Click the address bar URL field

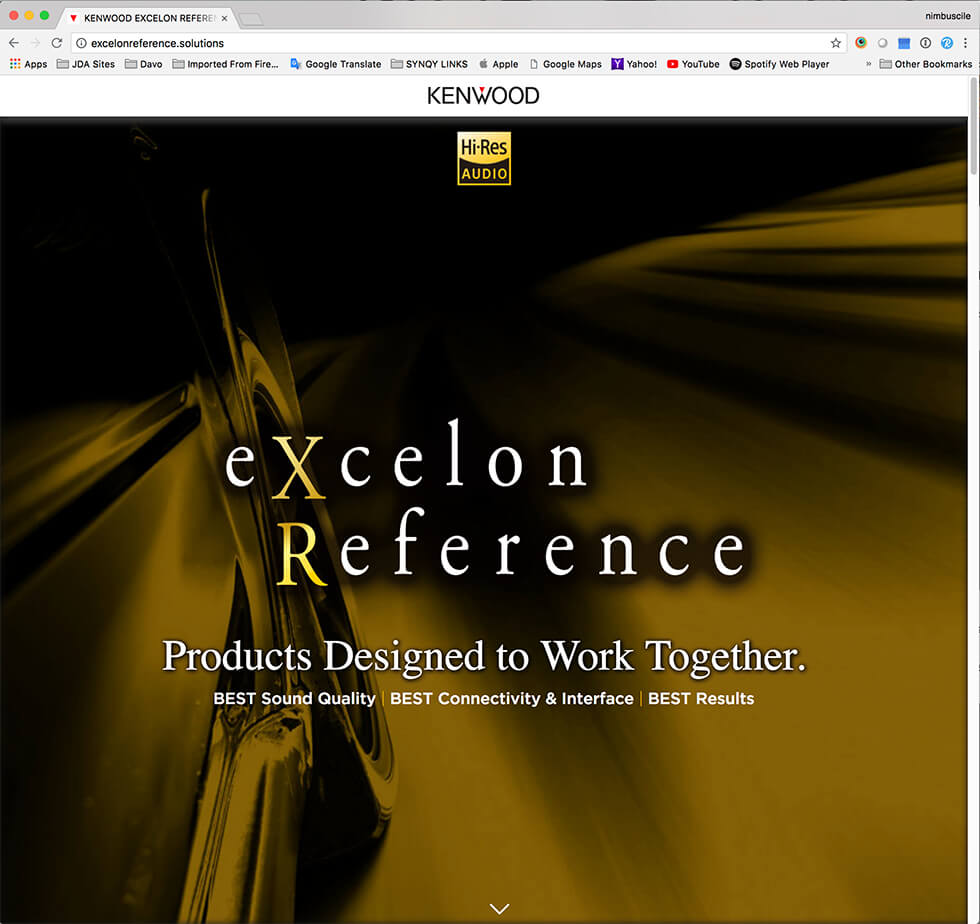(459, 43)
